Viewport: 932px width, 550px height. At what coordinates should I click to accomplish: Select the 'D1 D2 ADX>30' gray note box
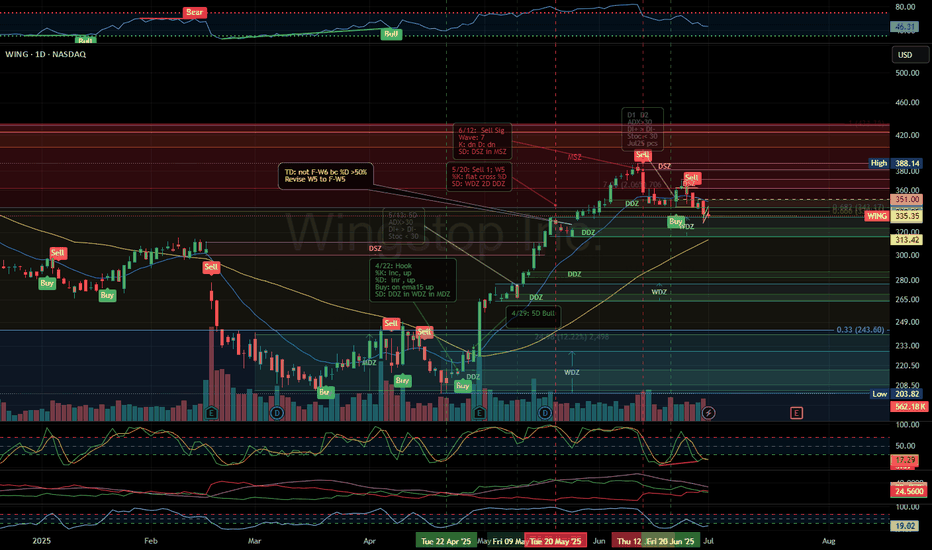click(643, 129)
